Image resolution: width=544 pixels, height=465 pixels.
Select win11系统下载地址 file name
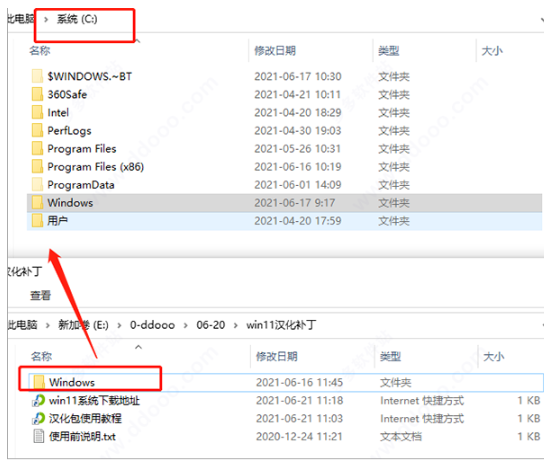(x=94, y=400)
